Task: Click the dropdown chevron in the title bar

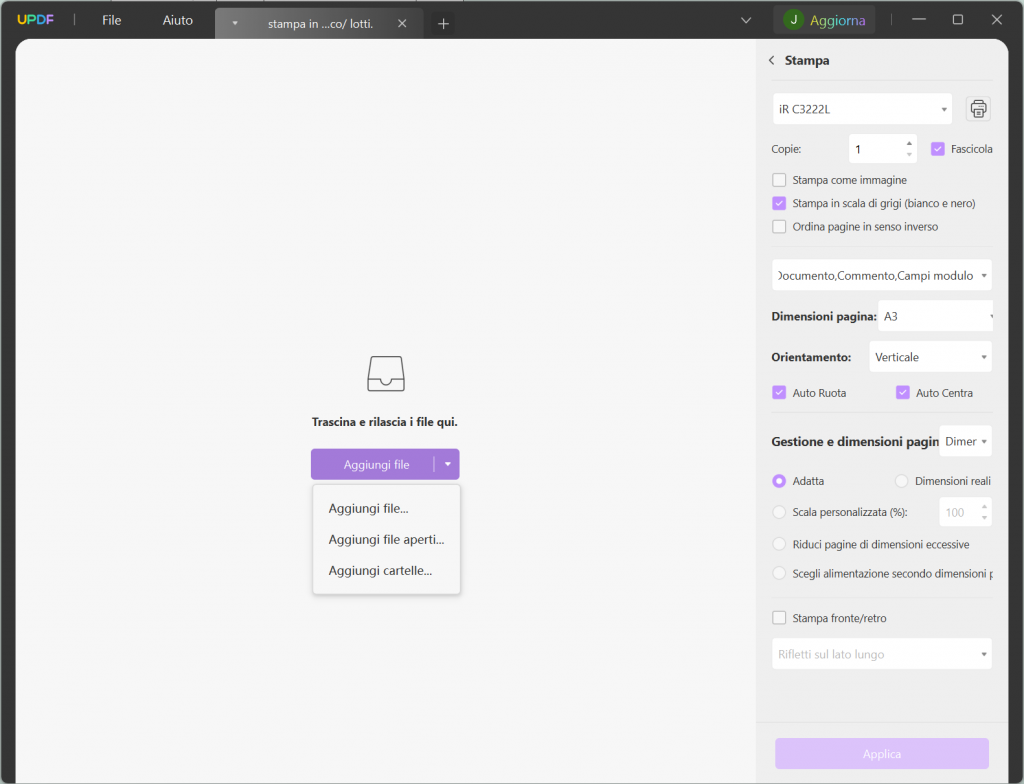Action: pos(746,19)
